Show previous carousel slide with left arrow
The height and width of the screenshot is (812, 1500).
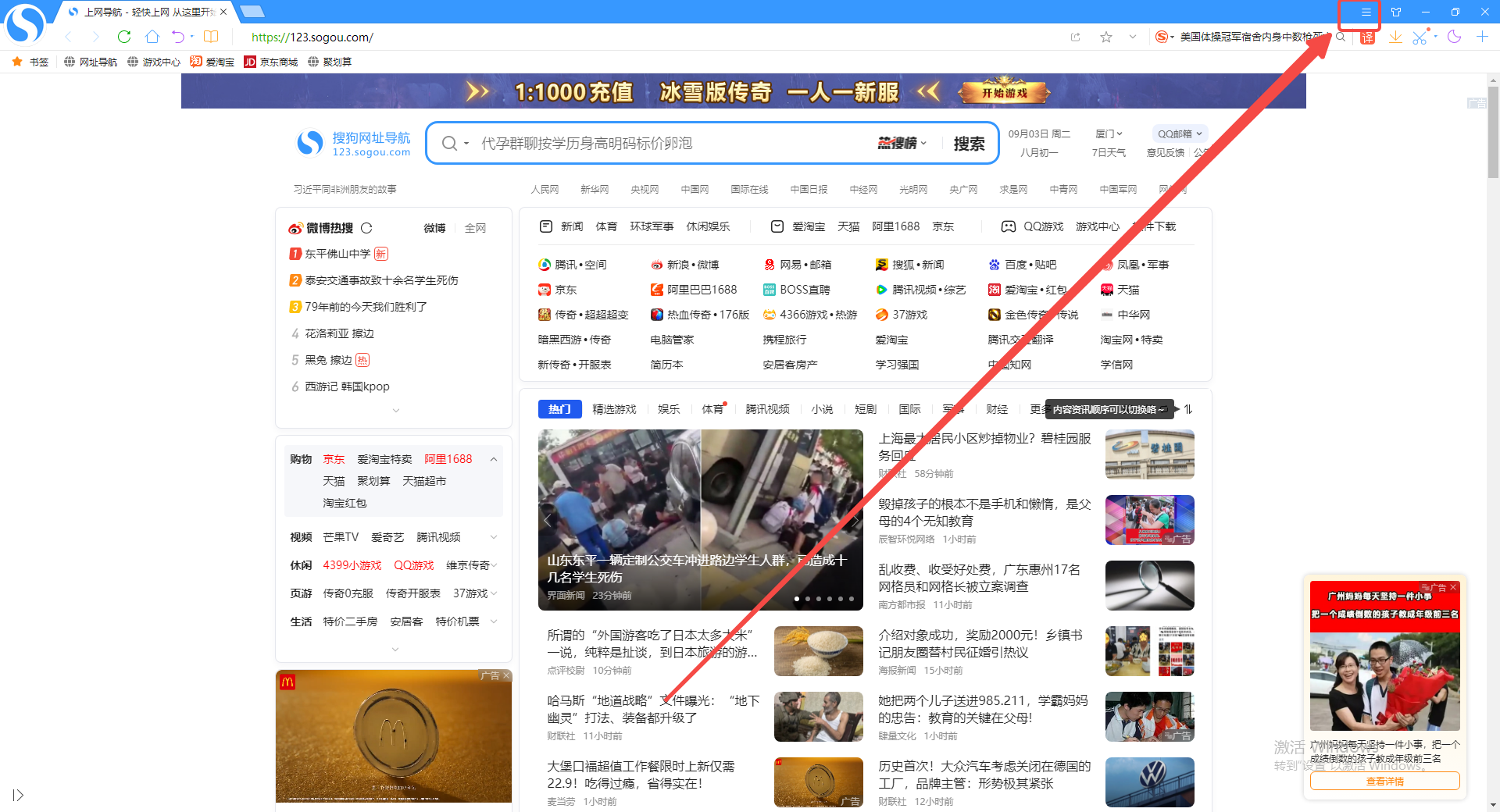pos(547,520)
